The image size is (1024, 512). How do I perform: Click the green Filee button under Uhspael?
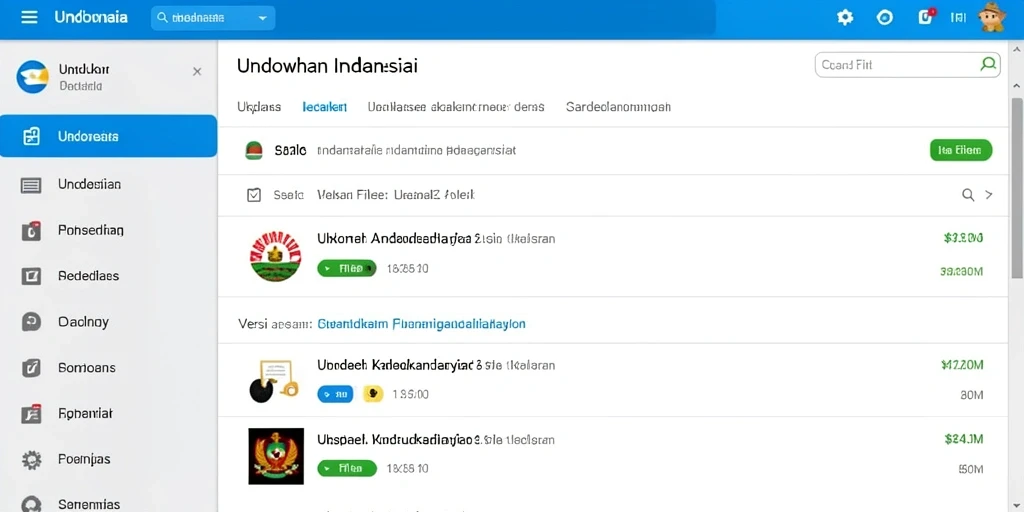pyautogui.click(x=347, y=468)
